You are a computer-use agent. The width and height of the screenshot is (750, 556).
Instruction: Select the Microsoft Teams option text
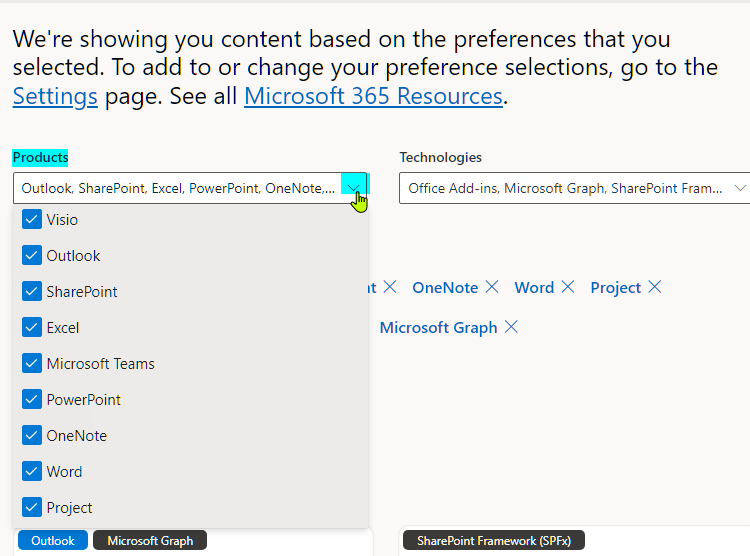100,364
